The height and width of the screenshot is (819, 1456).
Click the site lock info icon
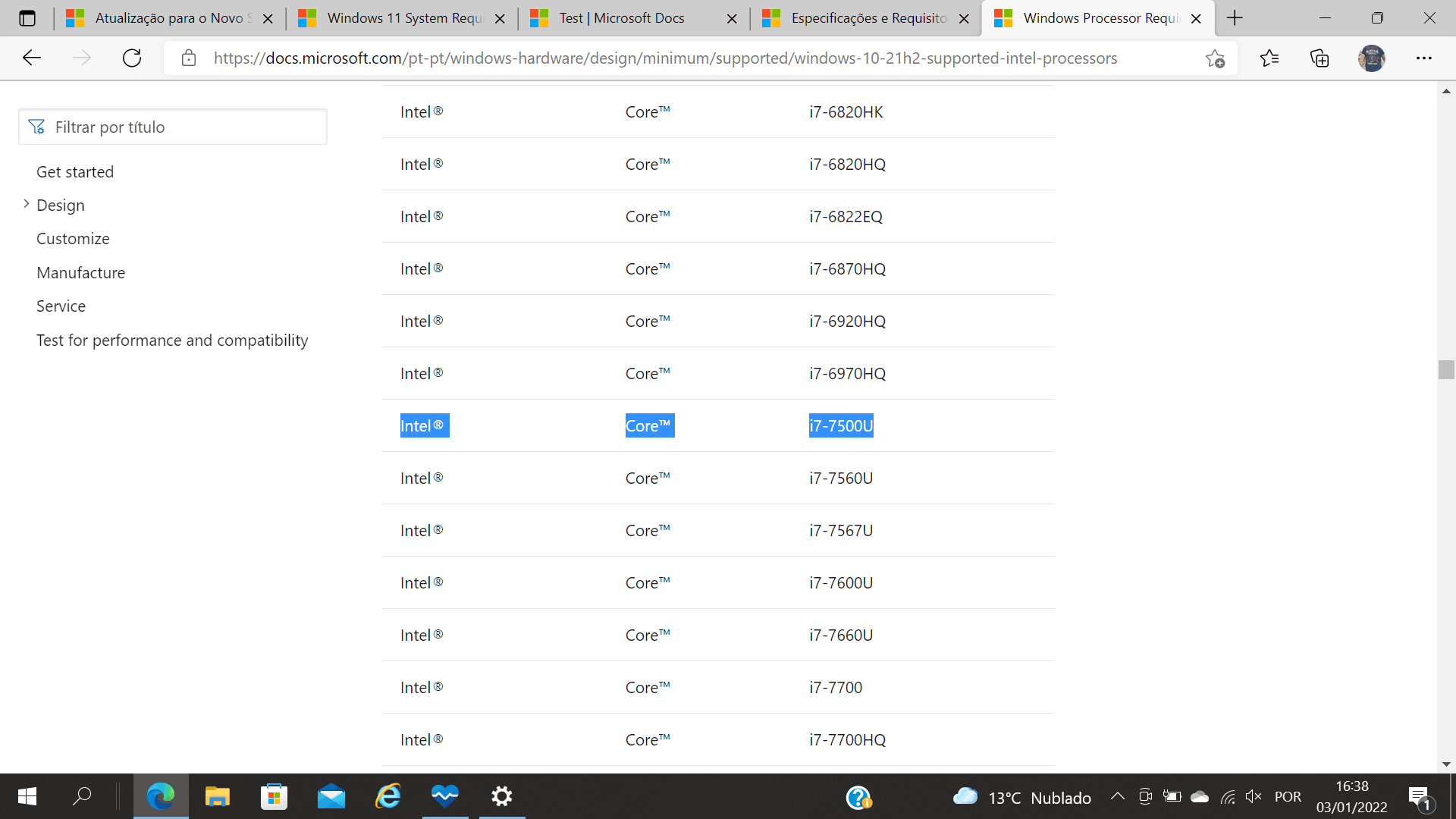pos(189,58)
